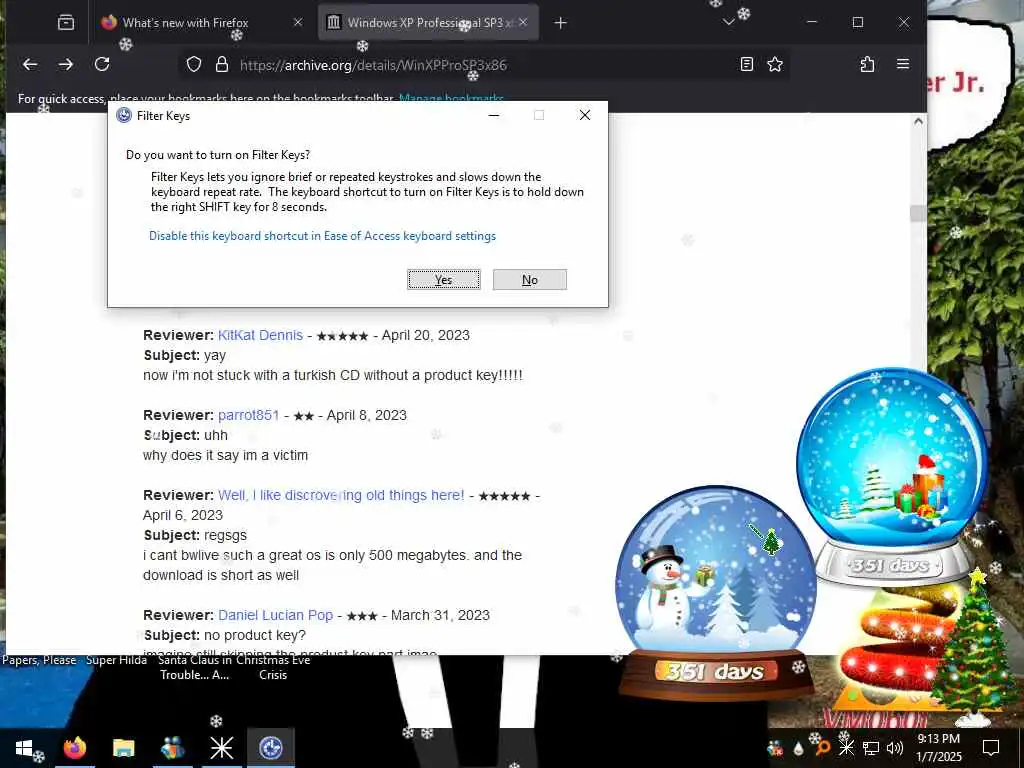Reload the current Firefox page

click(x=102, y=64)
